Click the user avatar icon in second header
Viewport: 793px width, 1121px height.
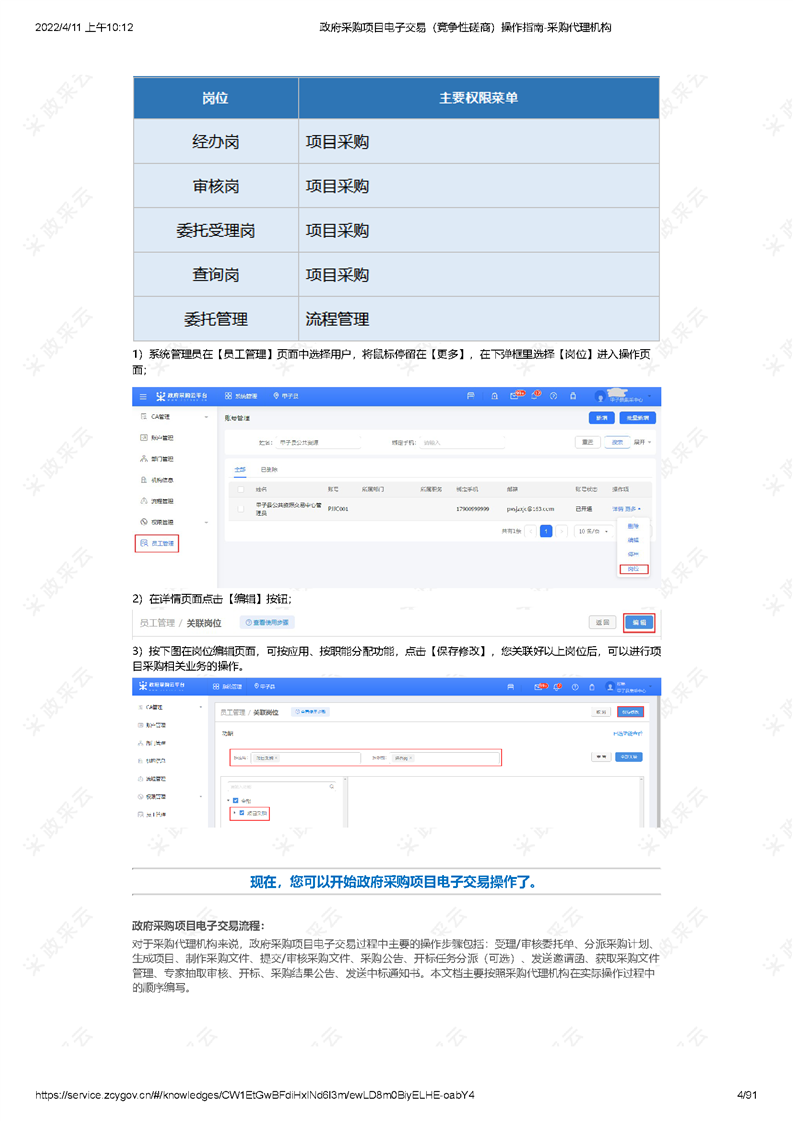coord(609,687)
